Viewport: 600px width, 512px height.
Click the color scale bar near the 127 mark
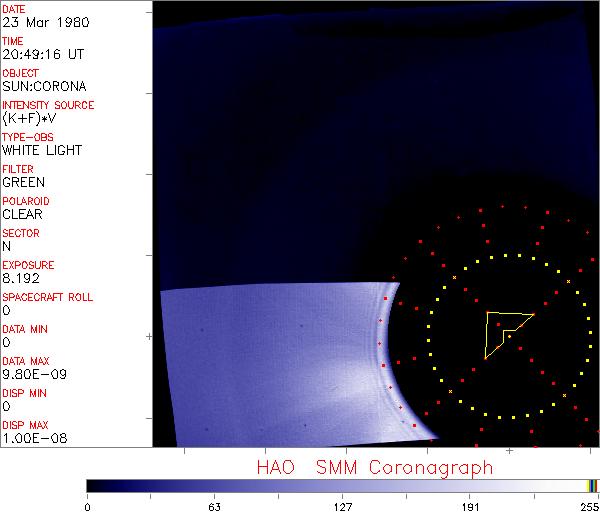pos(342,485)
